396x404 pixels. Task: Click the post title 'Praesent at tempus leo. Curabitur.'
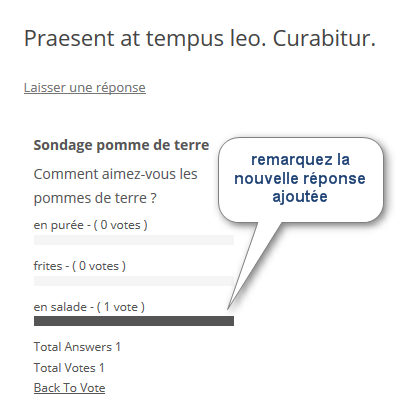coord(200,38)
